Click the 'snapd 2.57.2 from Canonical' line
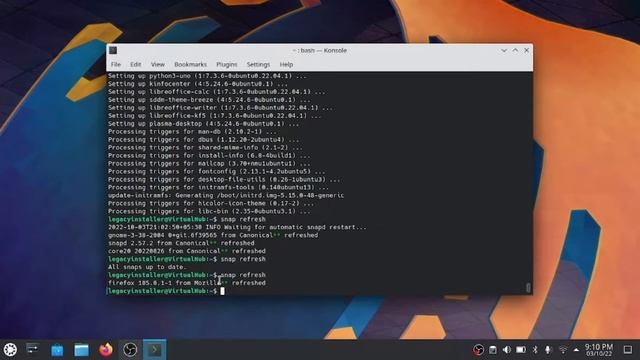The width and height of the screenshot is (640, 360). pyautogui.click(x=181, y=243)
